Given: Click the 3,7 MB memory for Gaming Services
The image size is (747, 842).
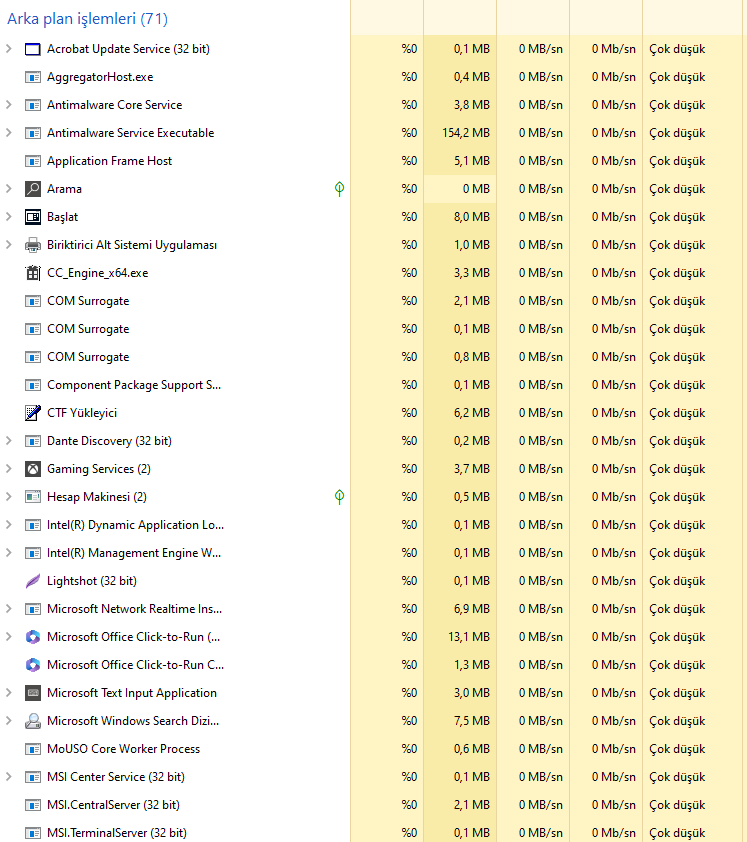Looking at the screenshot, I should (472, 469).
